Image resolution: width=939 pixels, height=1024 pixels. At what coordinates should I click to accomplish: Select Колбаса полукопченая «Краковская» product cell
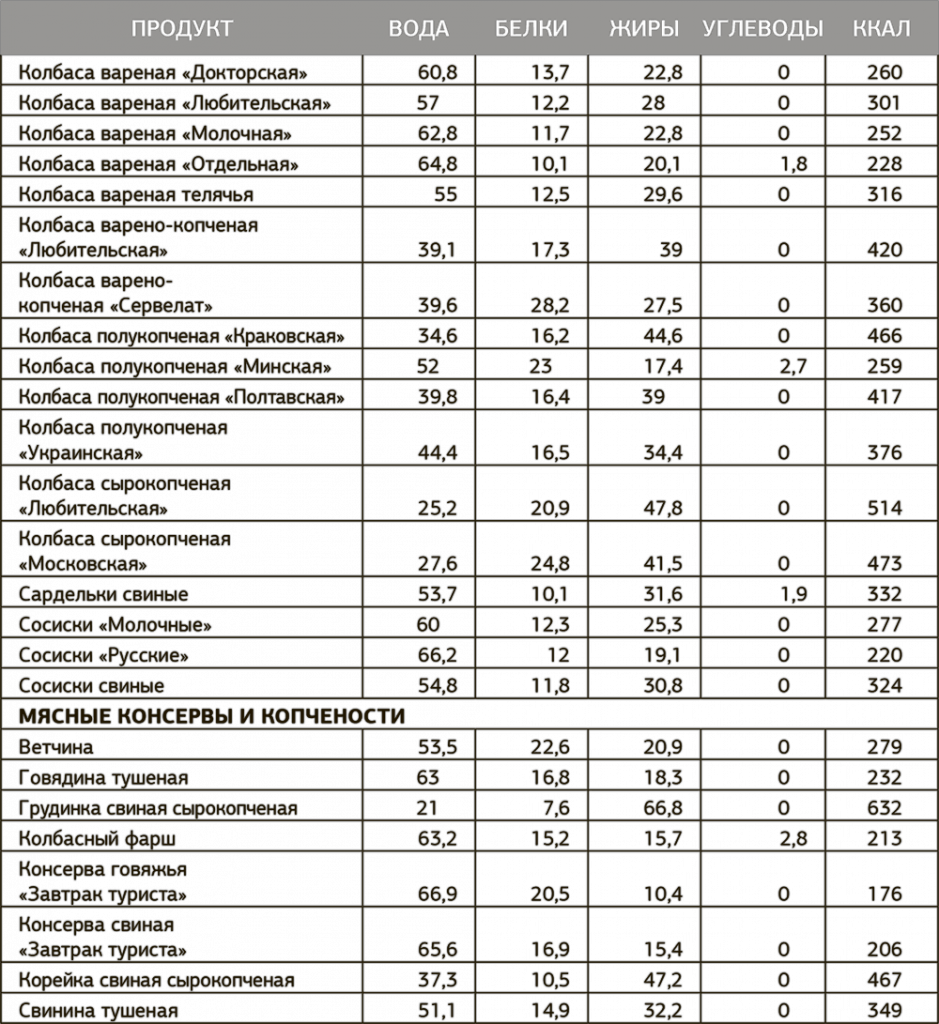pos(182,336)
